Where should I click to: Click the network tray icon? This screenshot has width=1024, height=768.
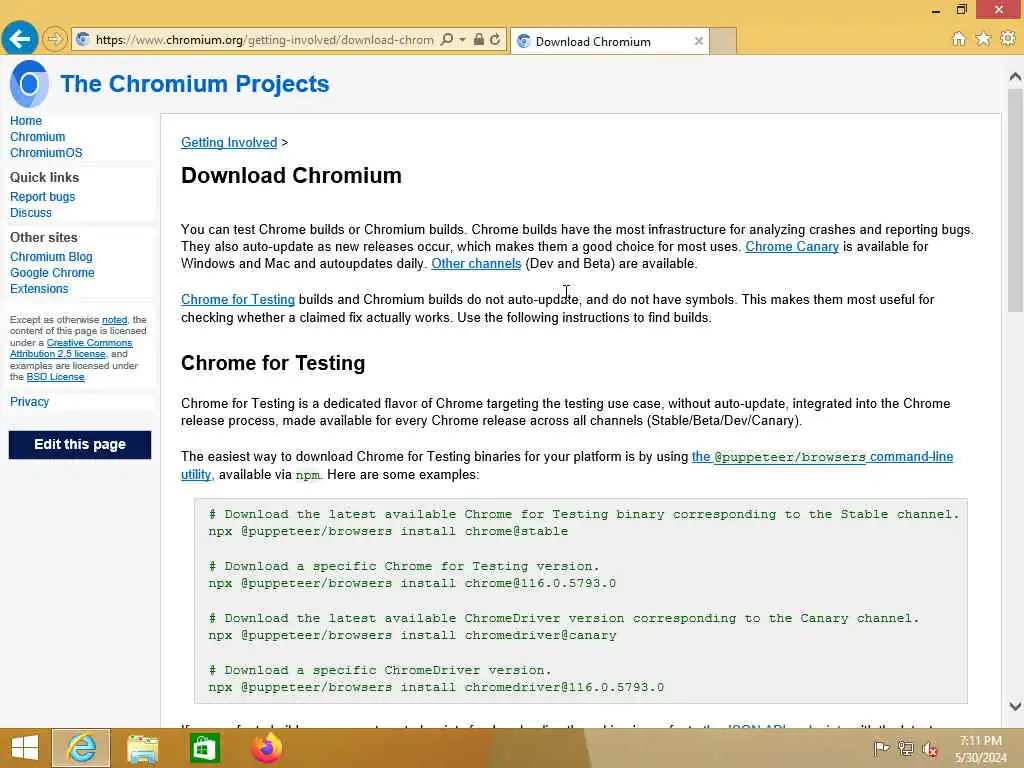(x=906, y=749)
